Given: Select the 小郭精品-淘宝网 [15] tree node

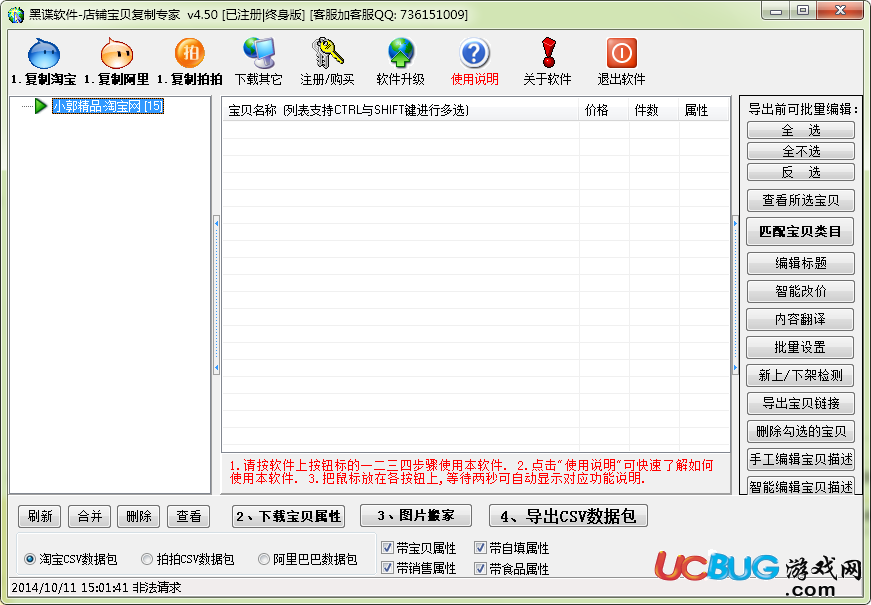Looking at the screenshot, I should click(108, 106).
